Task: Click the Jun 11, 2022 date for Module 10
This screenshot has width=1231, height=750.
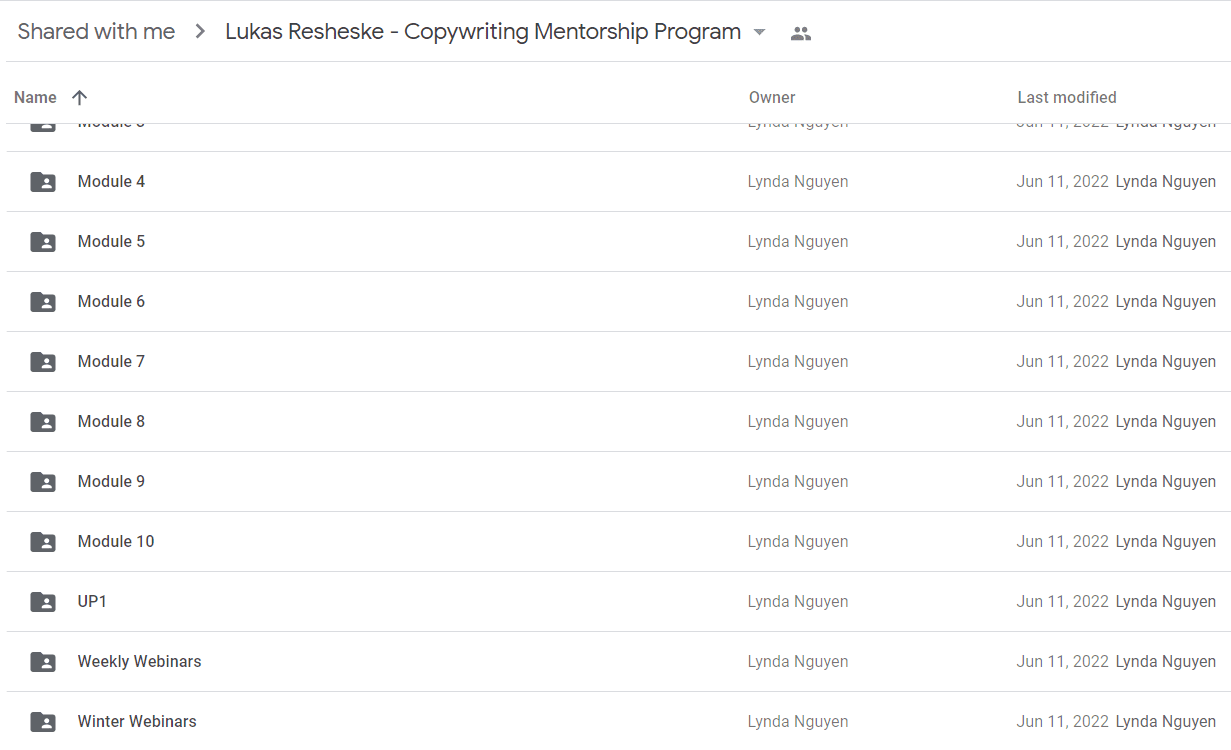Action: (x=1063, y=541)
